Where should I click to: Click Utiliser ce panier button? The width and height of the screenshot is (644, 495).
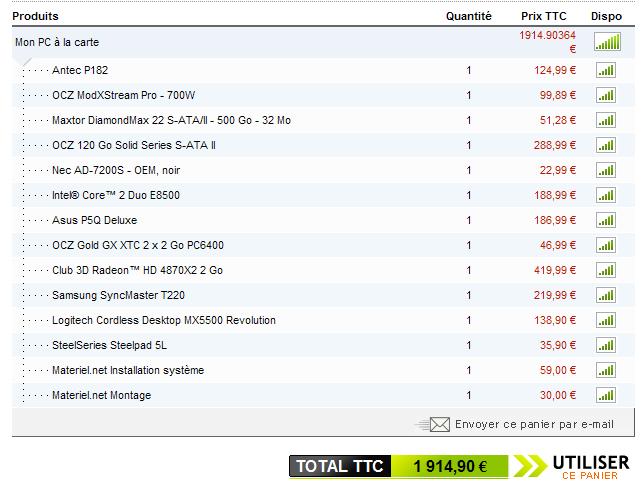[591, 467]
